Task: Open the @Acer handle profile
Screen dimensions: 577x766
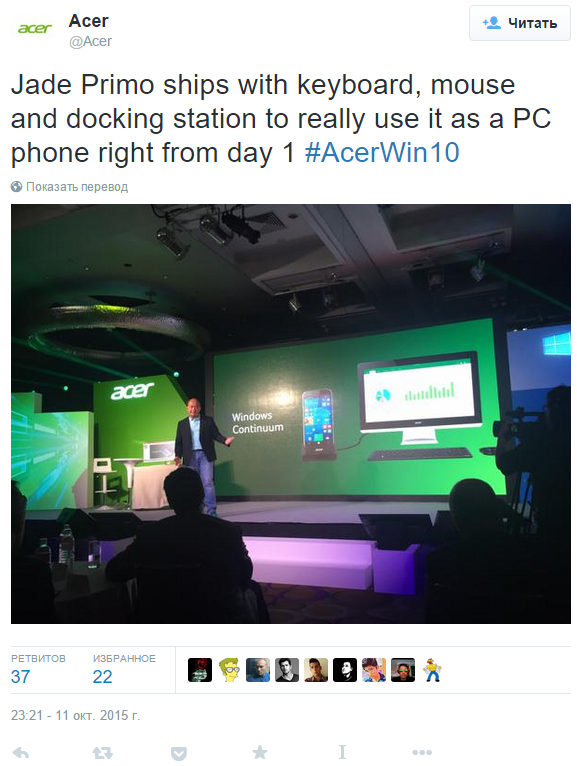Action: tap(90, 42)
